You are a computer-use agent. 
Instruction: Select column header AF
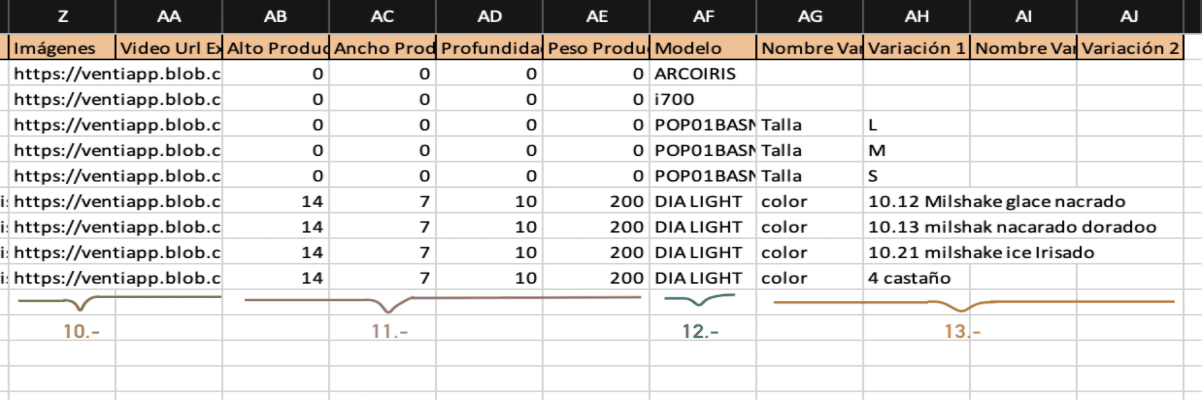[703, 16]
